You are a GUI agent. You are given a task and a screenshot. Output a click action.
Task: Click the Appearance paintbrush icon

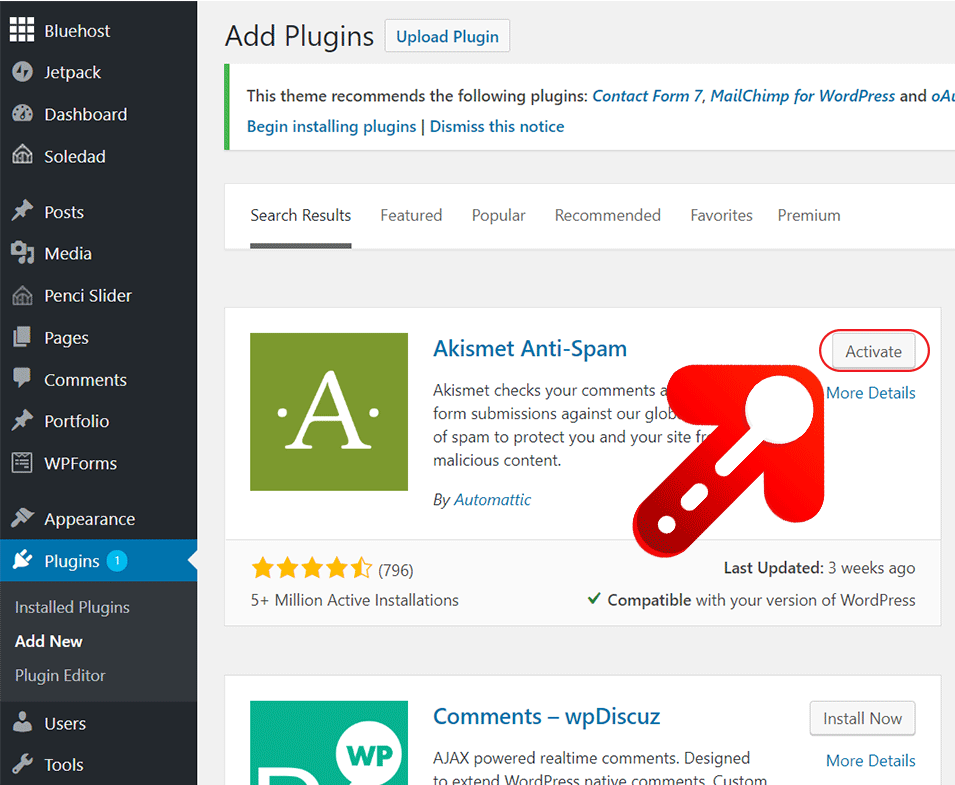tap(23, 518)
